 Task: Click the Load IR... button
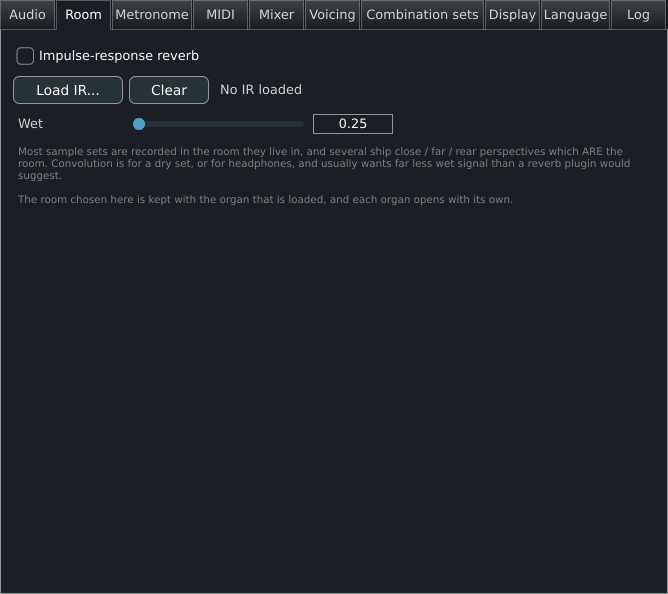tap(68, 90)
